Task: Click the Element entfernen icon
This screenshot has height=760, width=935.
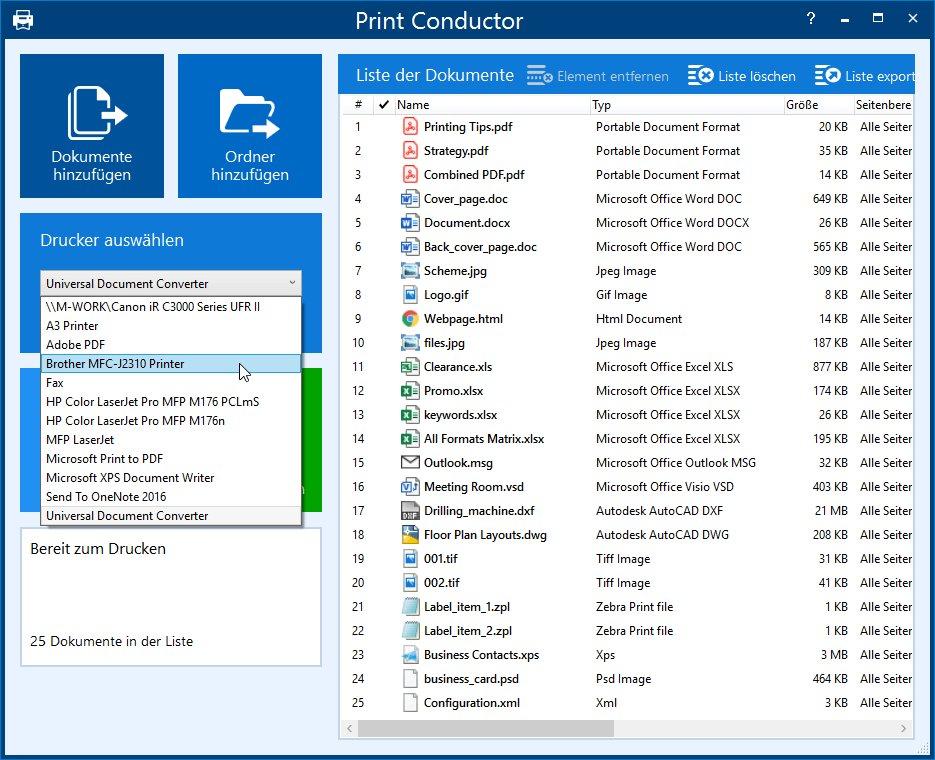Action: pyautogui.click(x=540, y=76)
